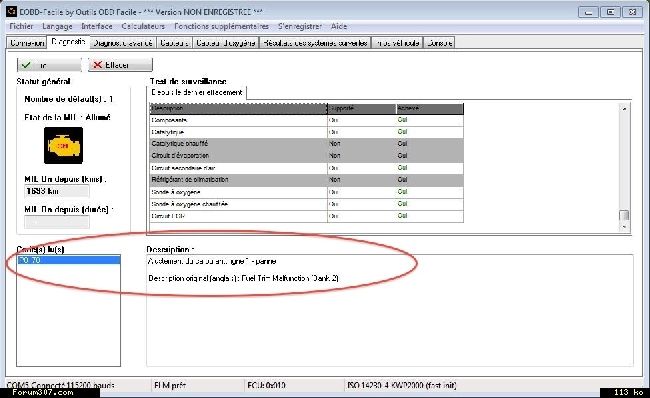
Task: Switch to the Console tab
Action: point(439,43)
